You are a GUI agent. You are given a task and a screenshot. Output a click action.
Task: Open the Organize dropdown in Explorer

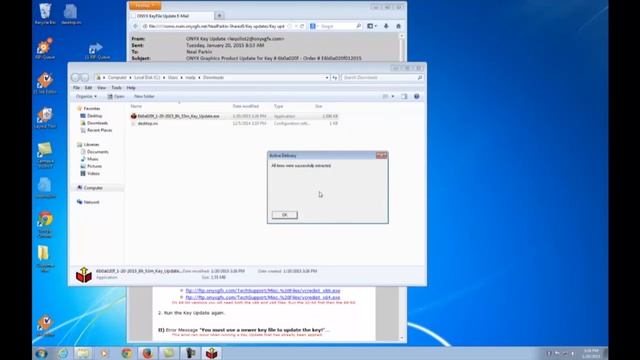[86, 96]
